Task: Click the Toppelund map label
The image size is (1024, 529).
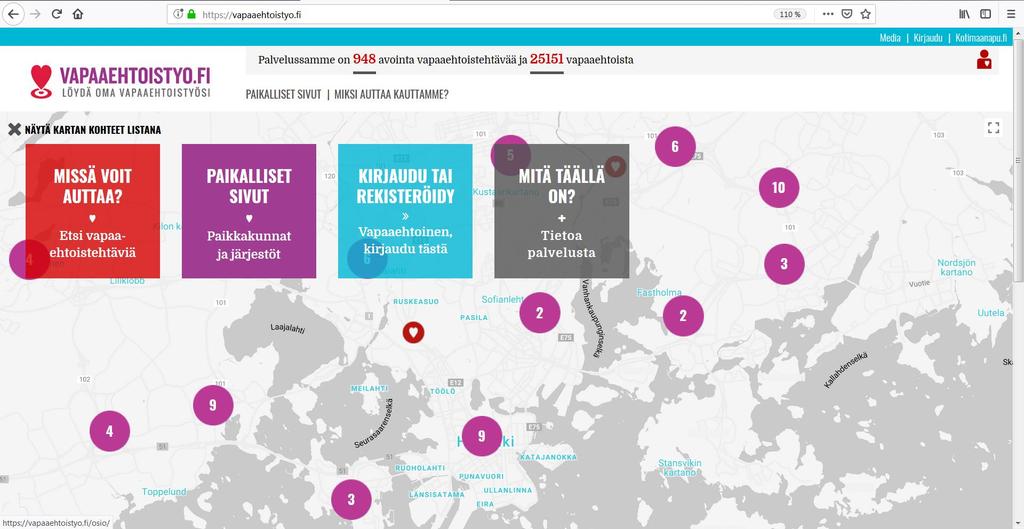Action: [164, 492]
